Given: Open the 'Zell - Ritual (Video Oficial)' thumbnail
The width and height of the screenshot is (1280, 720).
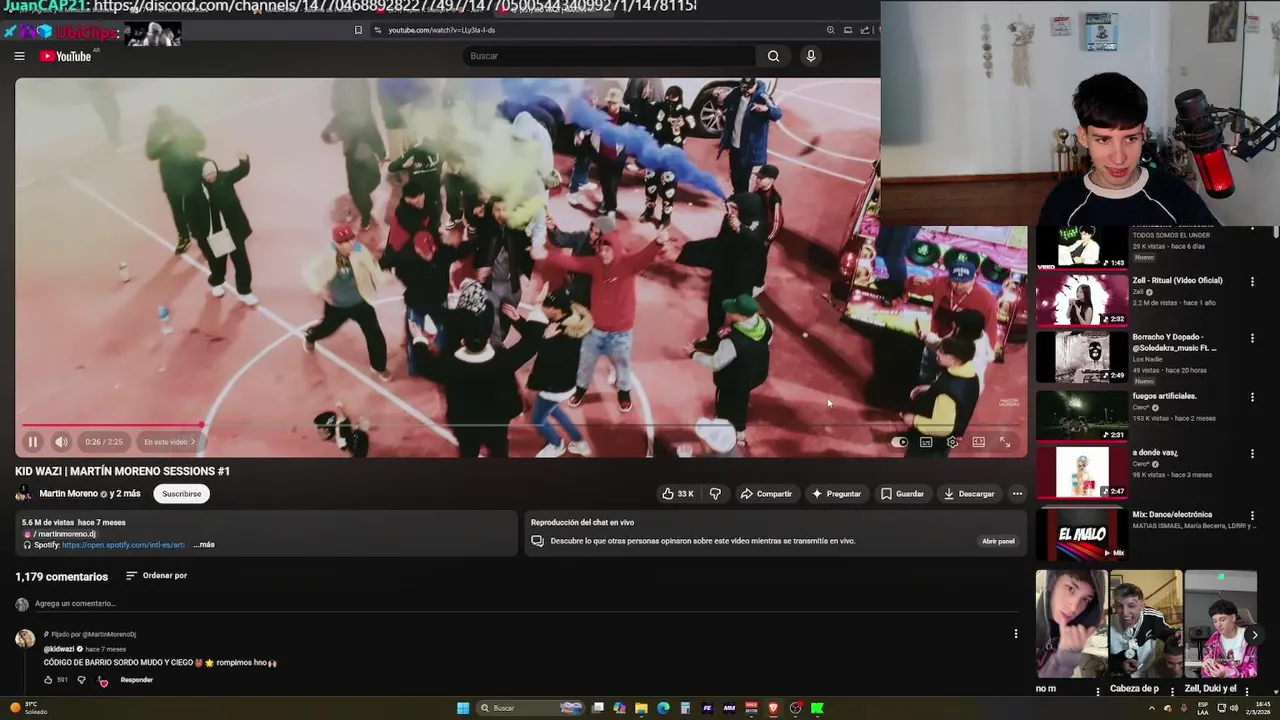Looking at the screenshot, I should pos(1082,299).
